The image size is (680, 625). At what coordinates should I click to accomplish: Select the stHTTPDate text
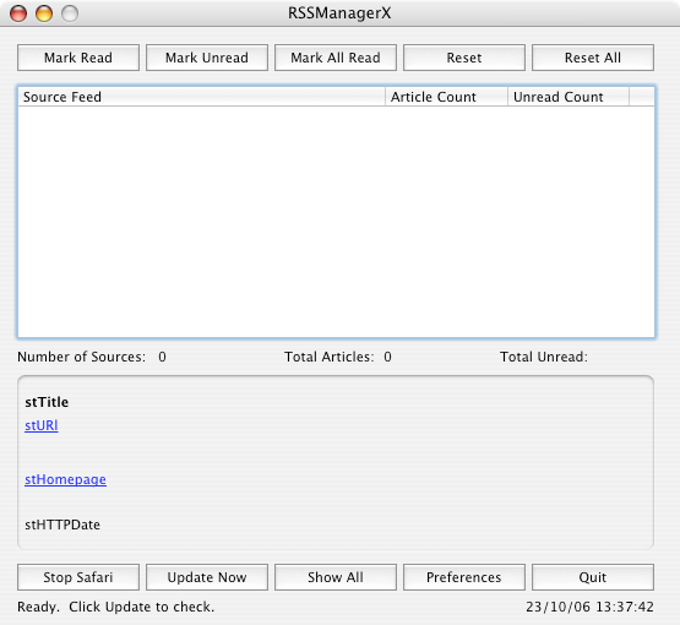click(62, 525)
